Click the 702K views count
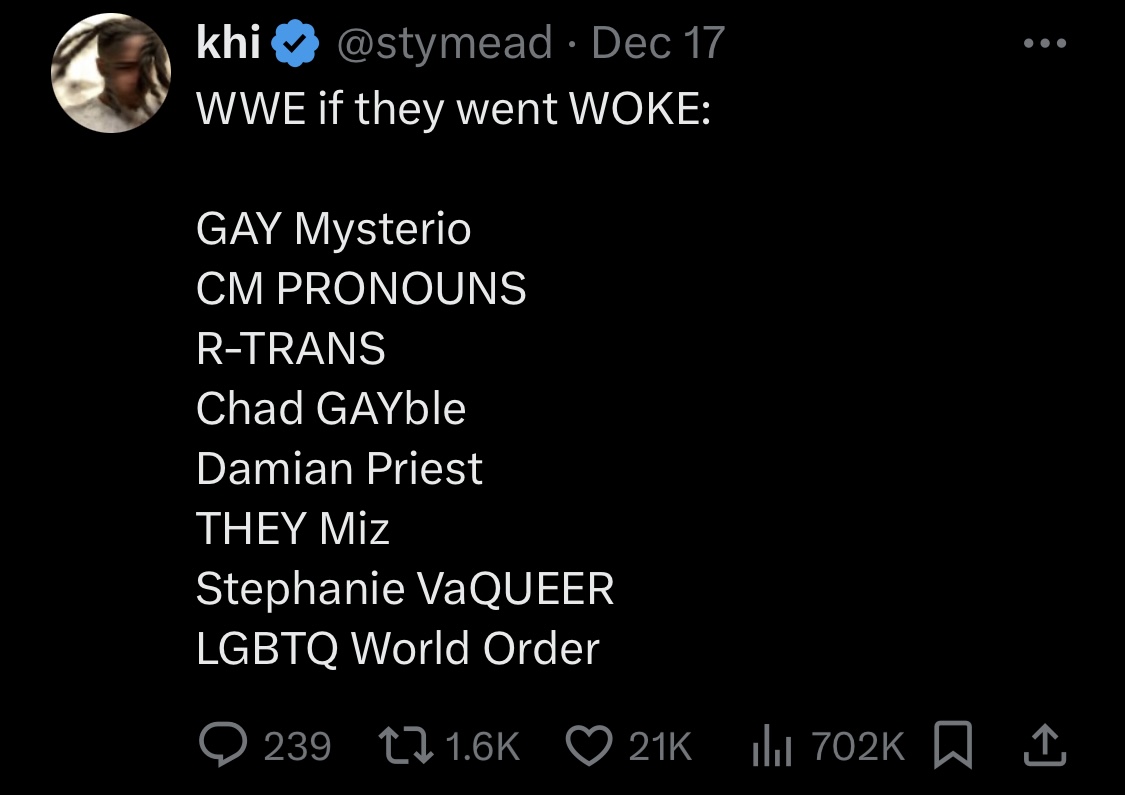Screen dimensions: 1125x795 pos(857,746)
